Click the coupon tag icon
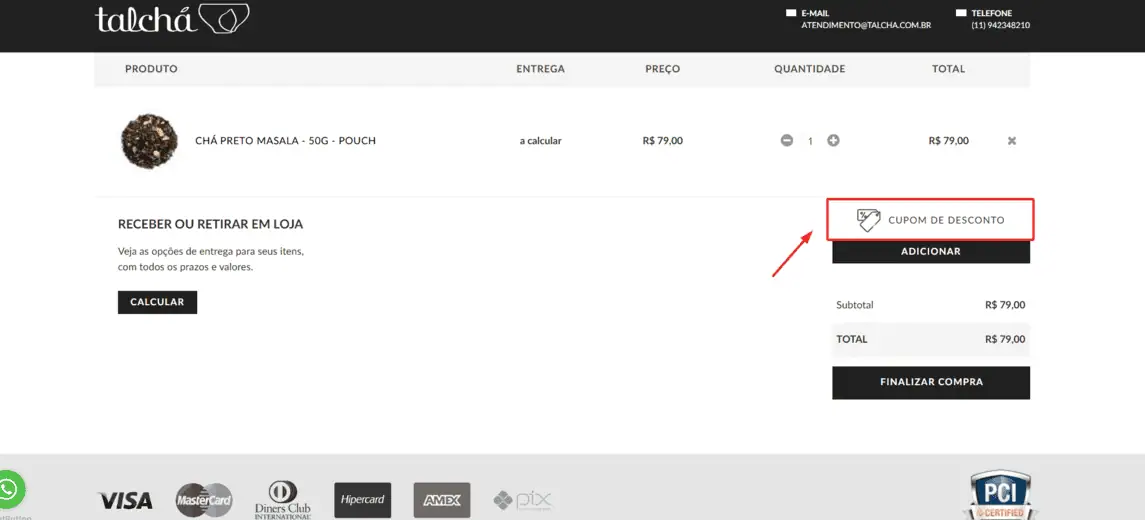 pyautogui.click(x=868, y=220)
